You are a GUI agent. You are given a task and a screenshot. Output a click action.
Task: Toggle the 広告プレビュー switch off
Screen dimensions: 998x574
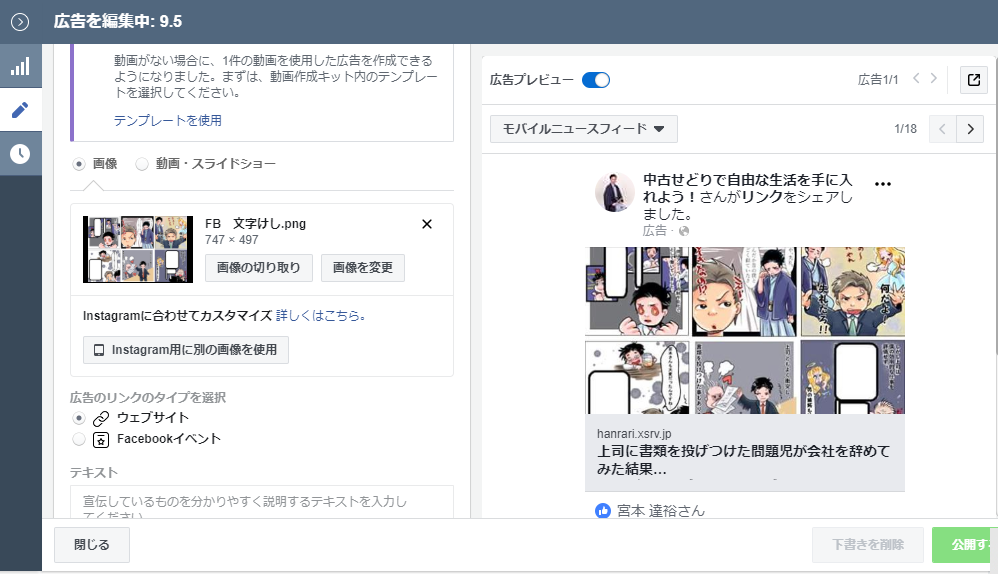click(596, 80)
